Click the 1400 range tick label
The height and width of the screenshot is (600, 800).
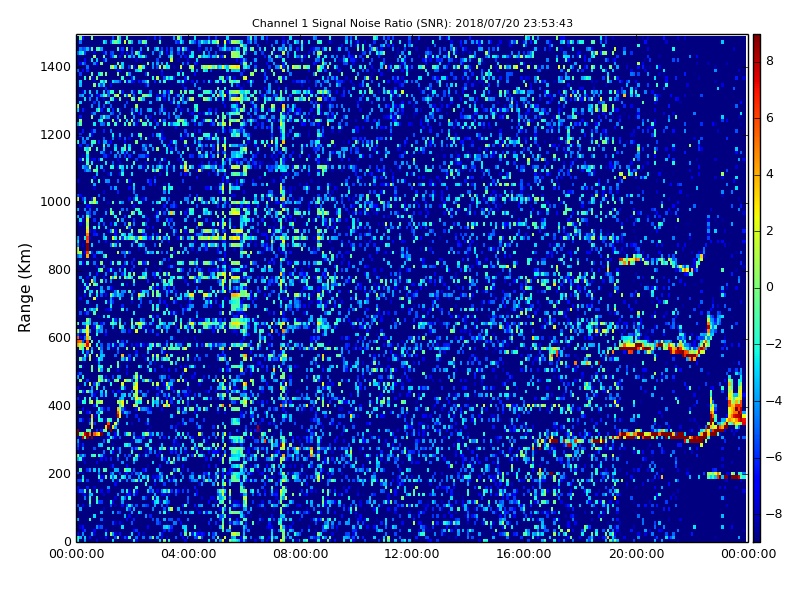tap(56, 67)
